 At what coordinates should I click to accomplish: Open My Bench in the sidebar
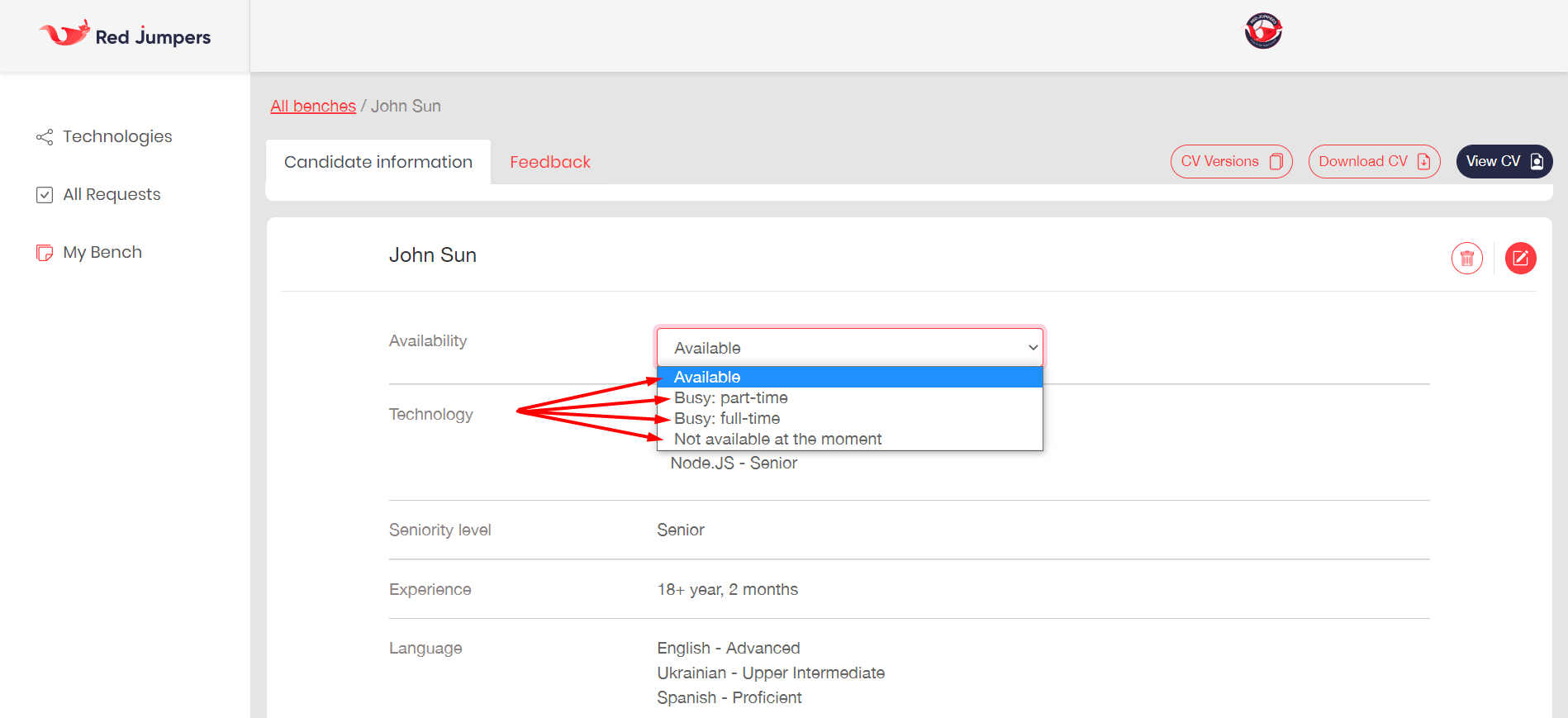point(102,252)
